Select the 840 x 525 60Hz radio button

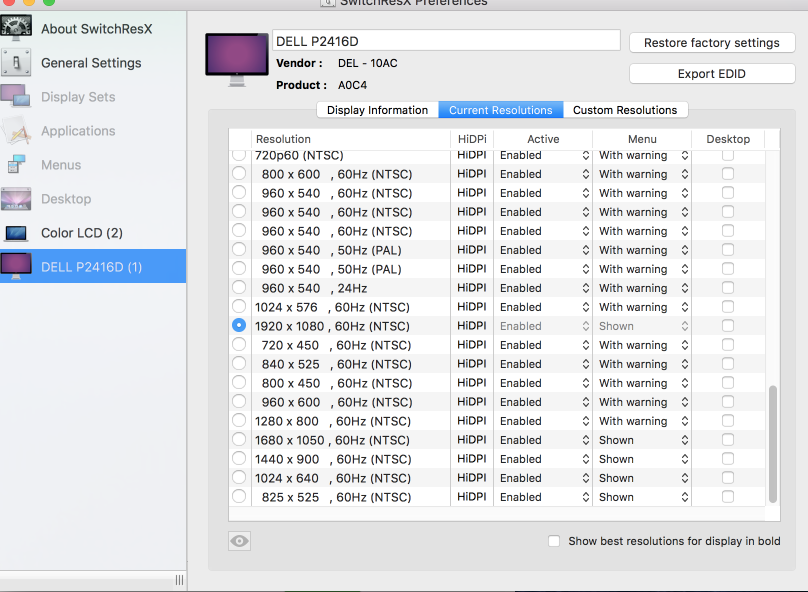click(x=239, y=363)
